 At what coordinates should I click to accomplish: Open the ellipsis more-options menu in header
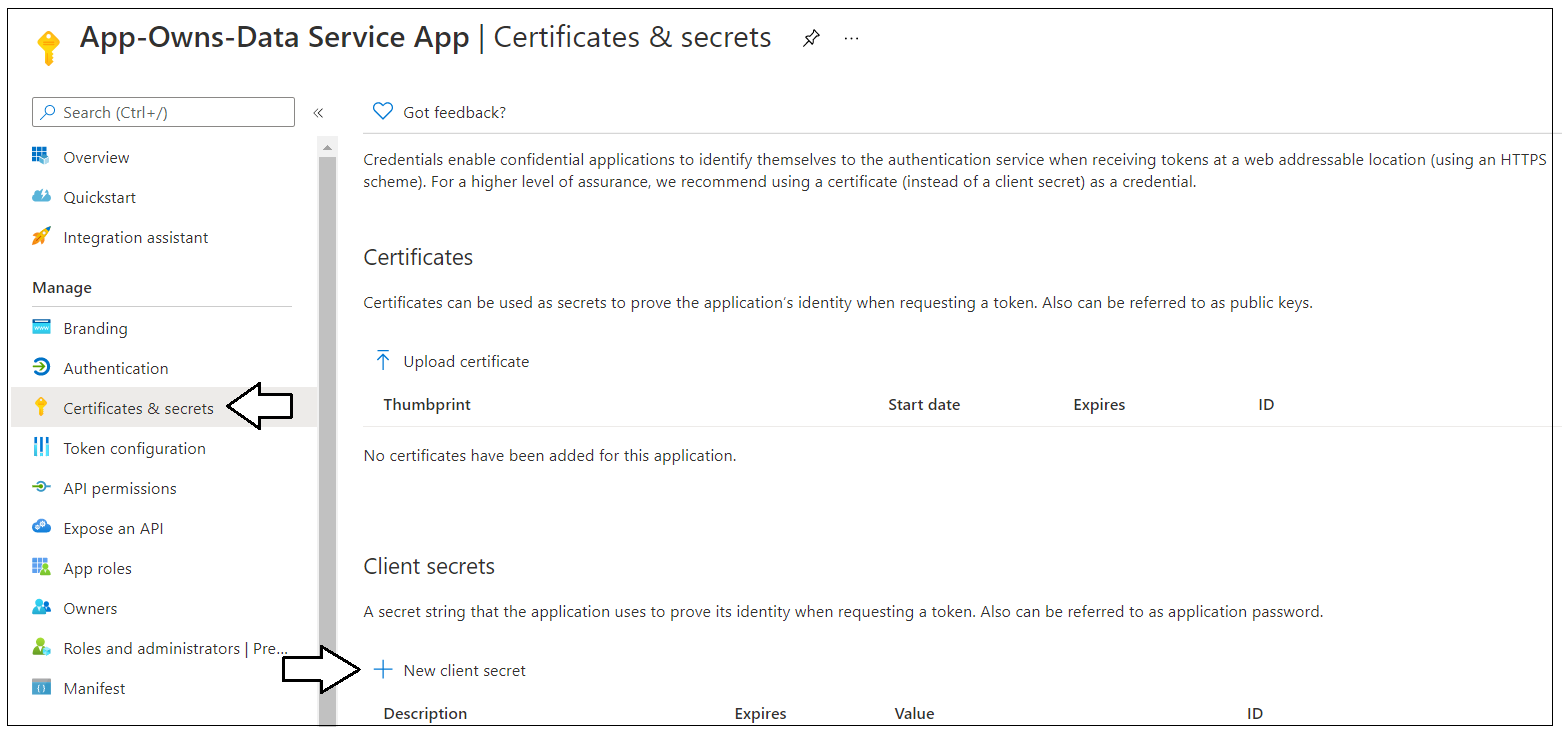coord(852,38)
